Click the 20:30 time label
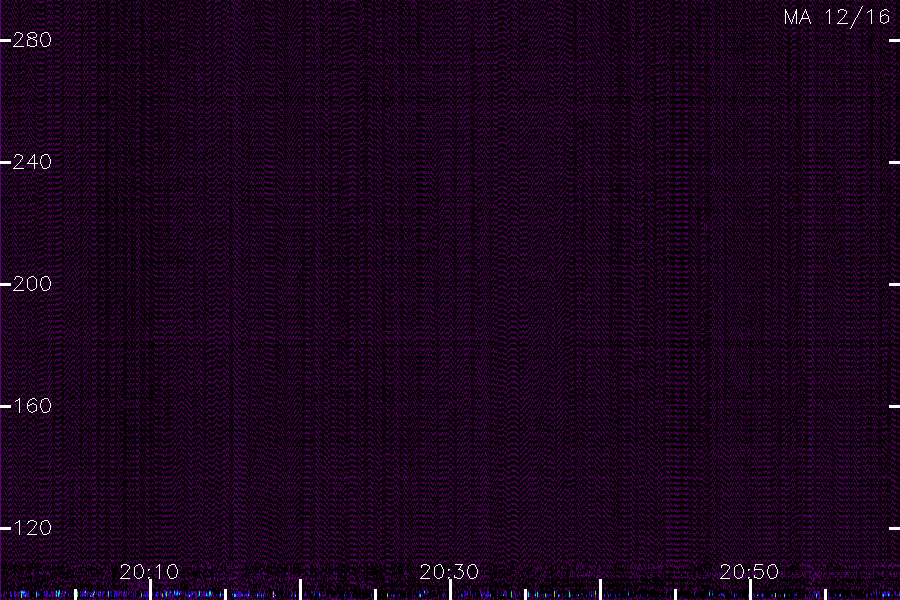 point(449,571)
